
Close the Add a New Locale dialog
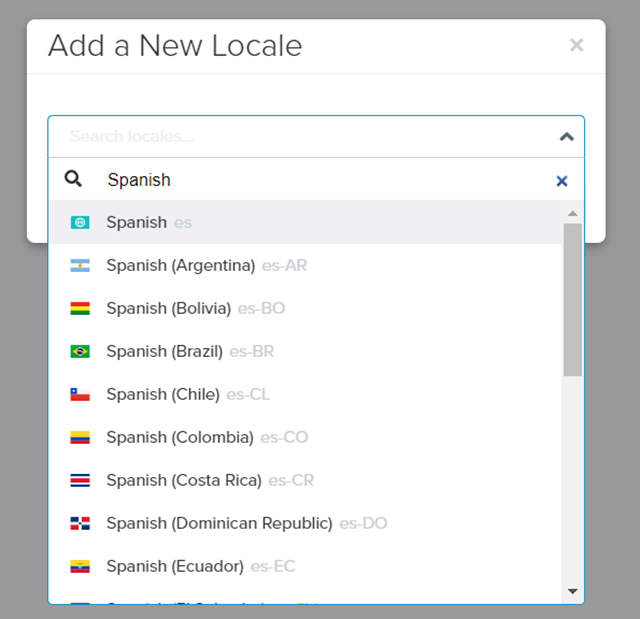576,45
